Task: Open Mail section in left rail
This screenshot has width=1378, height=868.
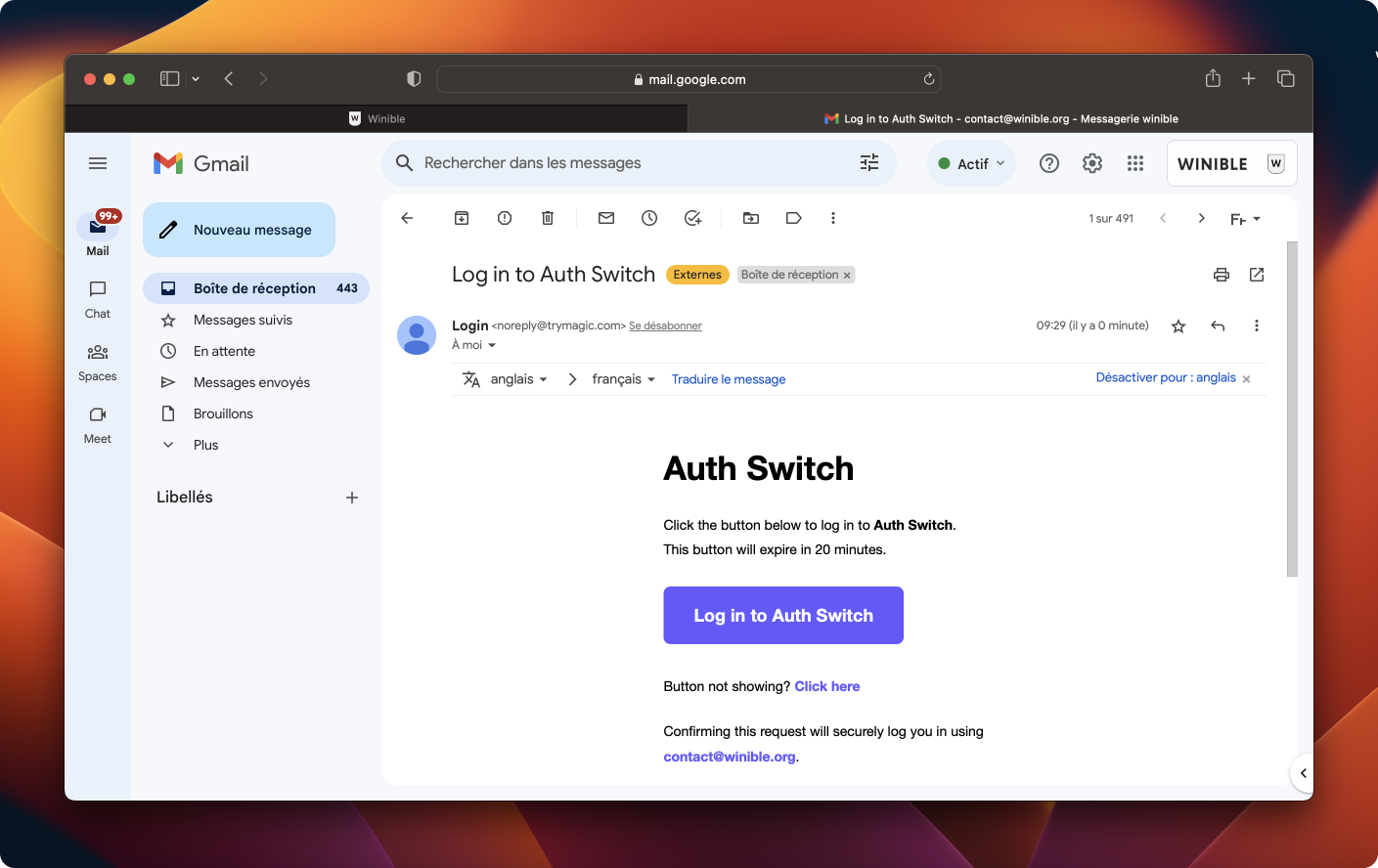Action: tap(98, 235)
